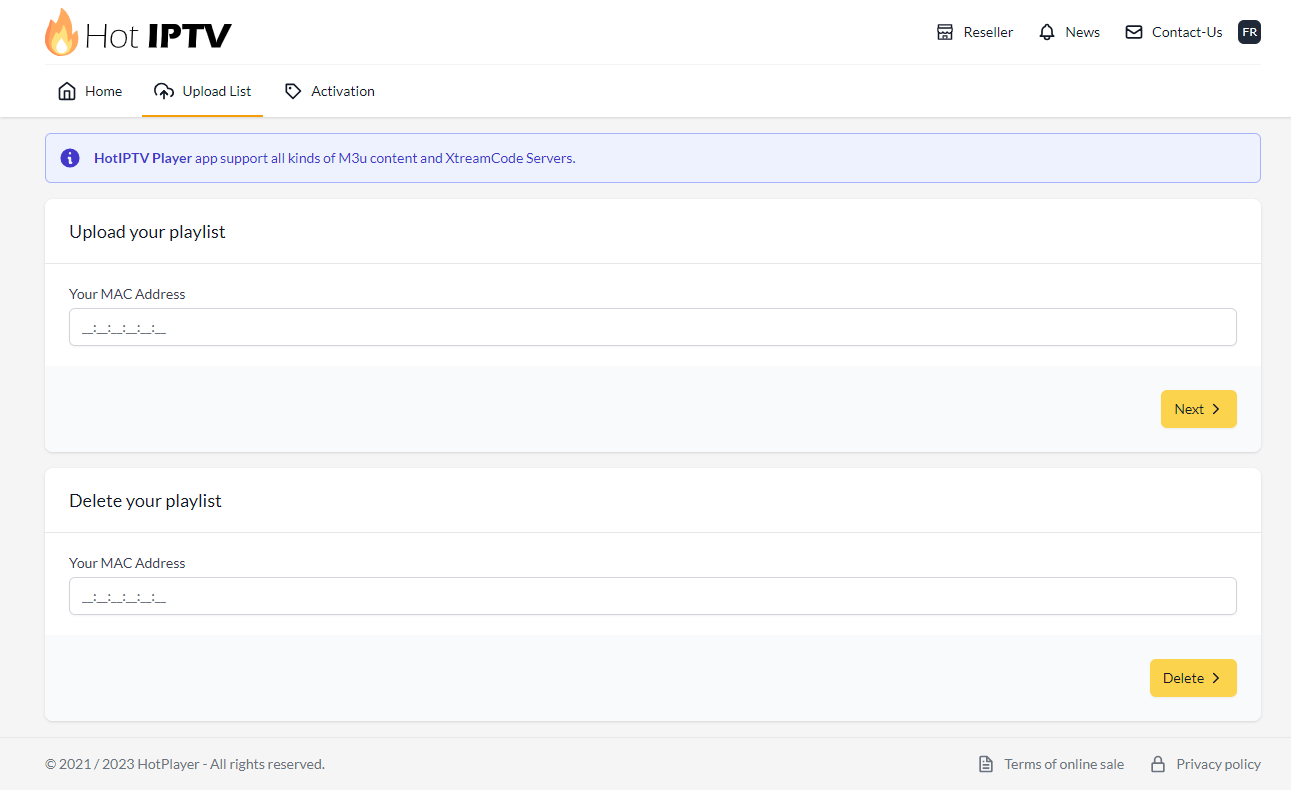Click the Upload List cloud icon
The width and height of the screenshot is (1291, 790).
coord(164,91)
